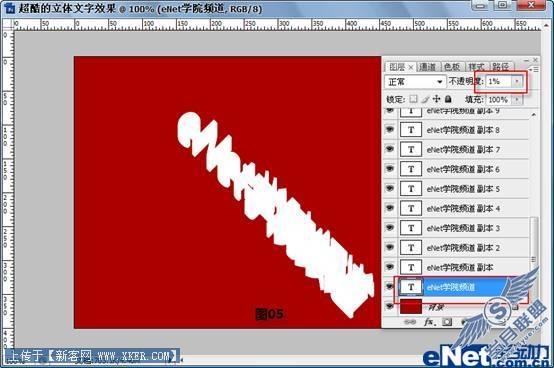This screenshot has height=368, width=554.
Task: Click the red 背景 layer thumbnail
Action: tap(411, 306)
